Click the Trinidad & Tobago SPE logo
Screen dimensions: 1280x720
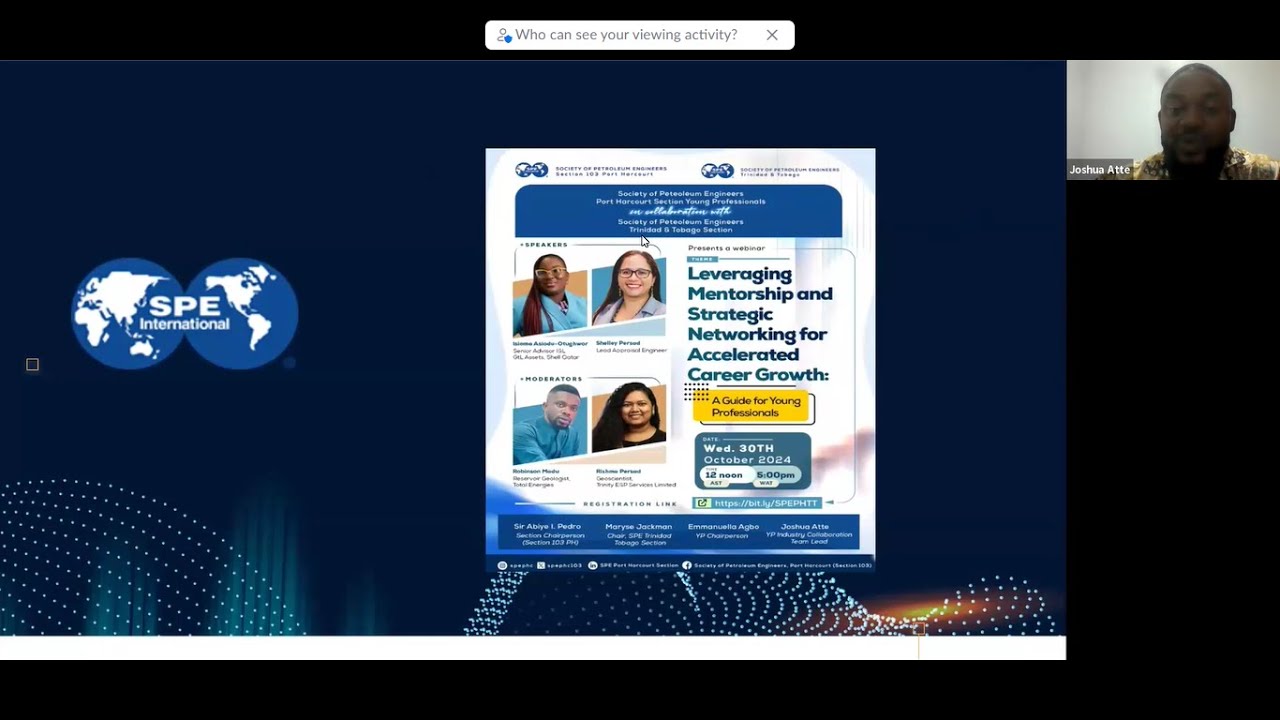pyautogui.click(x=718, y=170)
